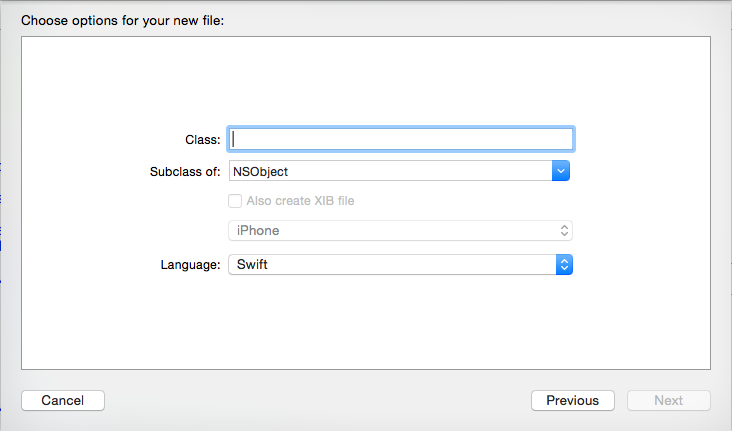Click the 'Class:' field label

(x=203, y=140)
